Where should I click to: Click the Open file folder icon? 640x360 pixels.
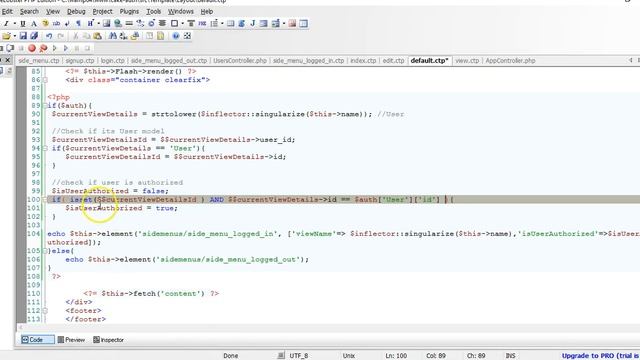tap(6, 36)
